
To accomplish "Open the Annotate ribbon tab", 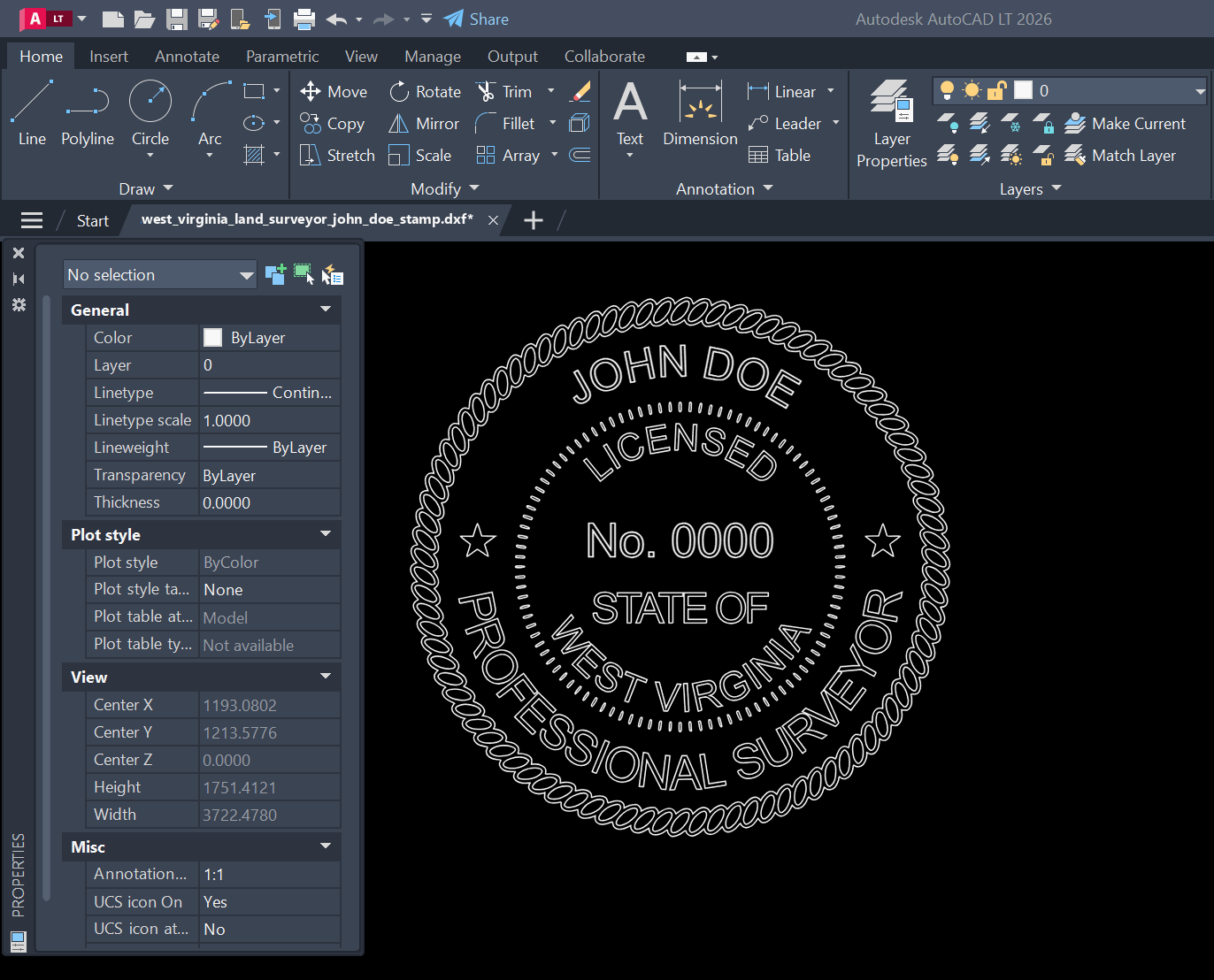I will [187, 56].
